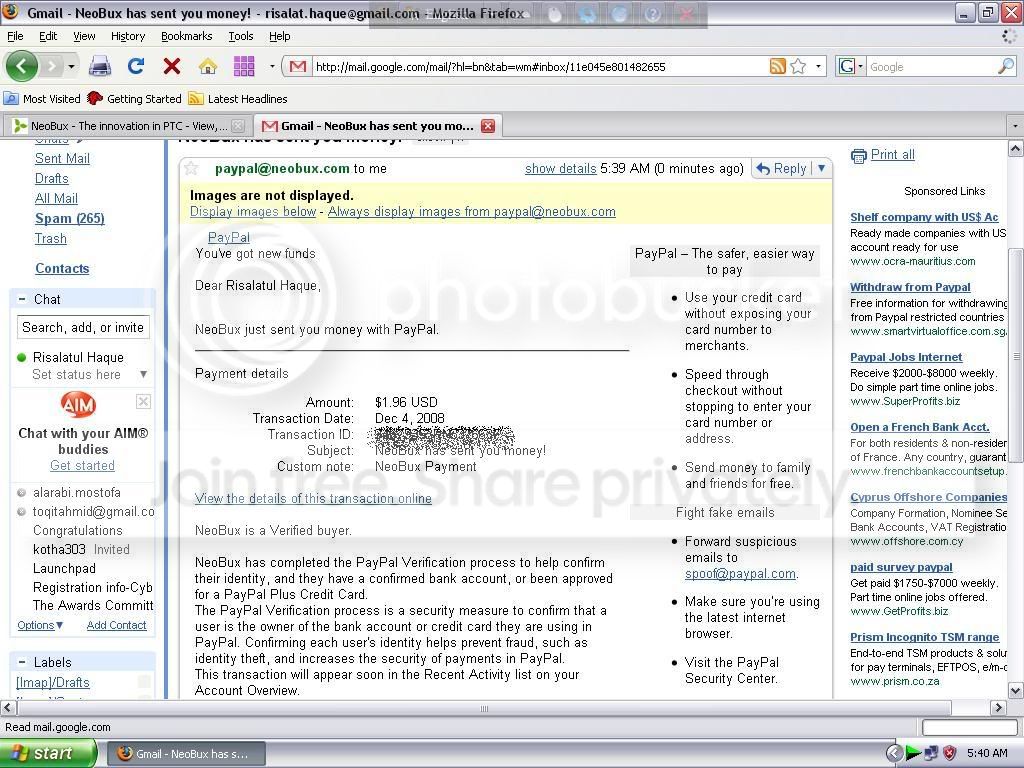
Task: Dismiss the AIM promo box
Action: click(x=143, y=401)
